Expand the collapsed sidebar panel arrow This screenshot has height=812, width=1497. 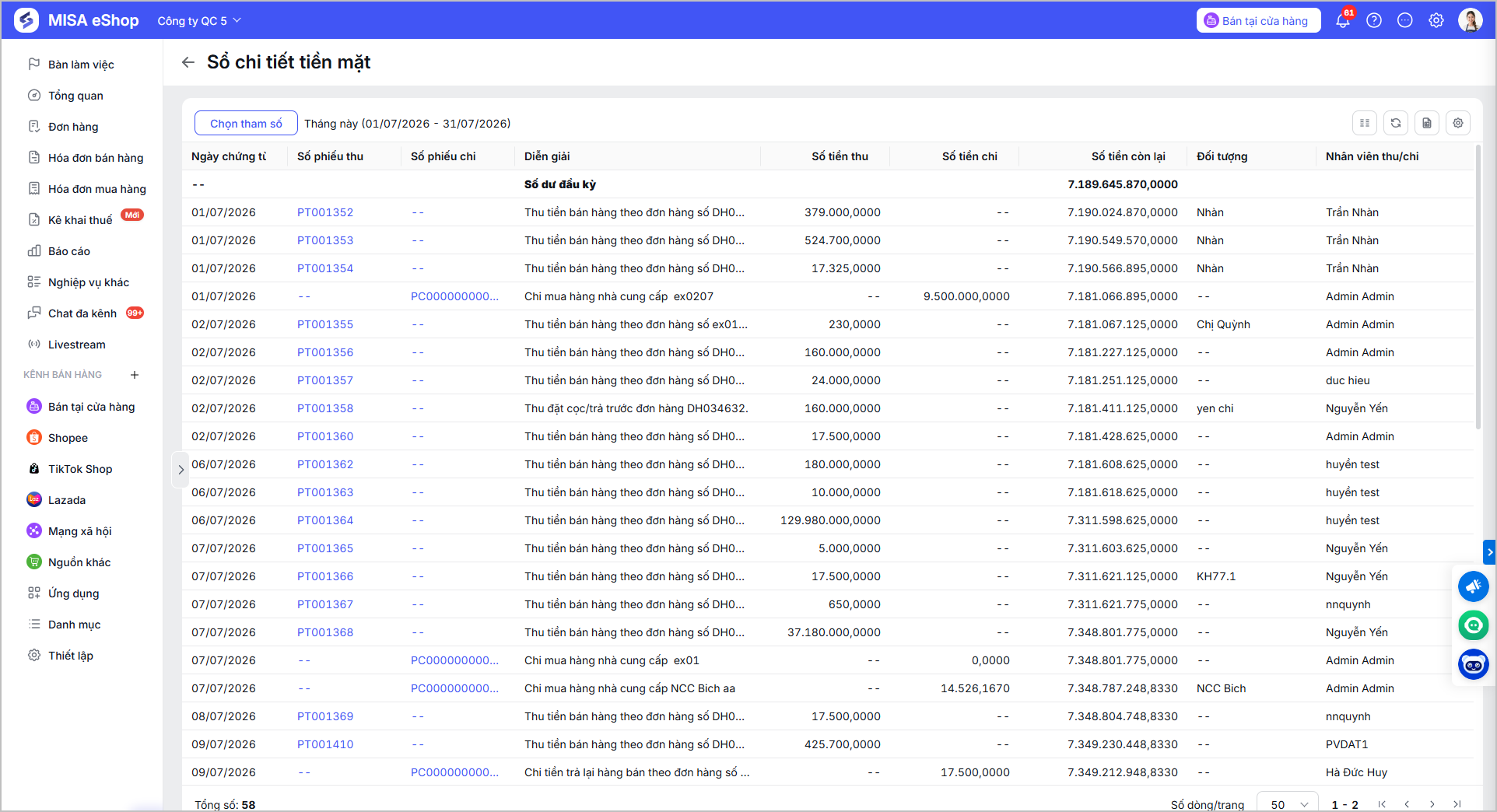tap(181, 470)
